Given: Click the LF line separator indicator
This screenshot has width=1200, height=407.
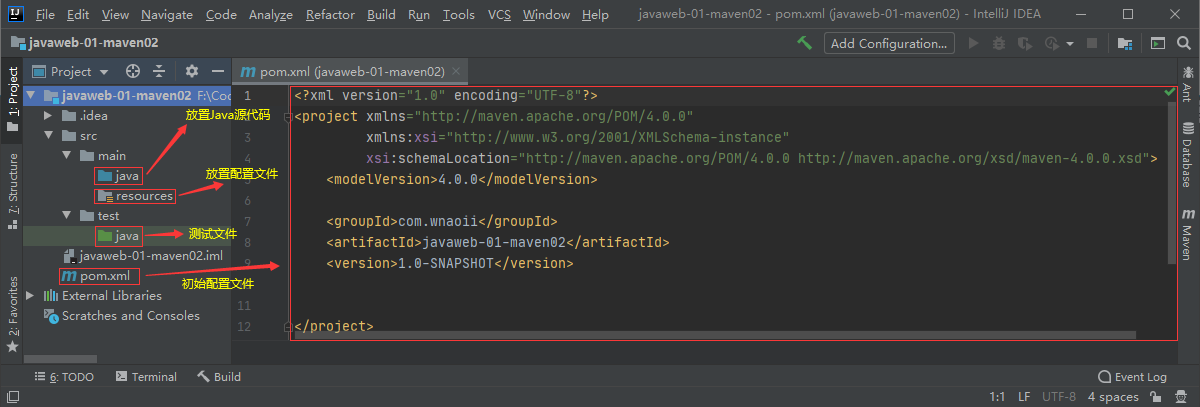Looking at the screenshot, I should (x=1023, y=397).
